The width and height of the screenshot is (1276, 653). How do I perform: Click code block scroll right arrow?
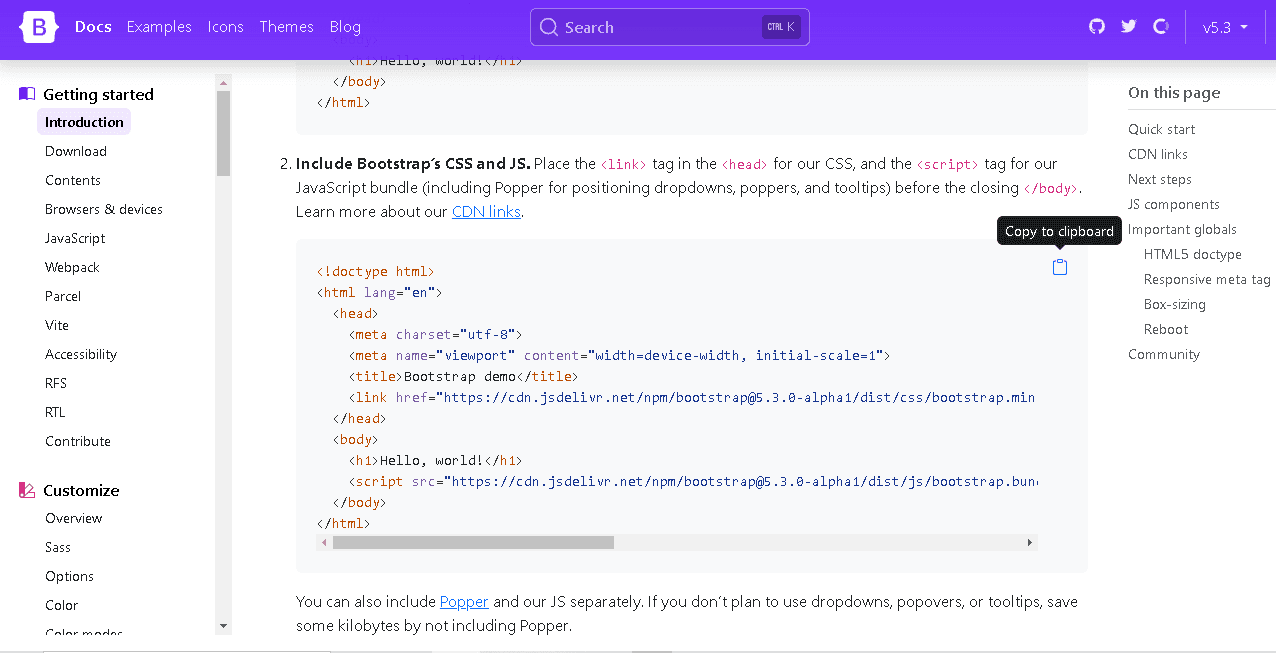1030,542
